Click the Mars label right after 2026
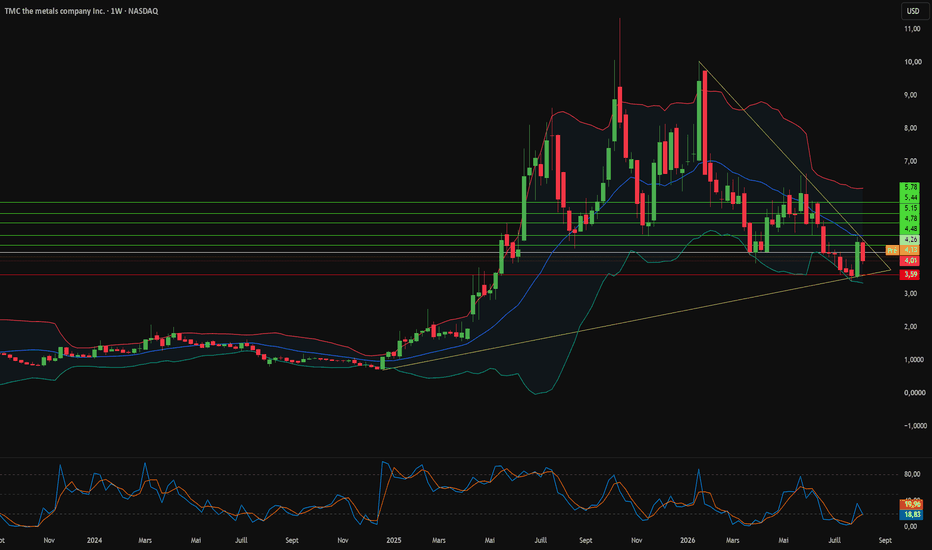This screenshot has width=932, height=550. pos(733,540)
